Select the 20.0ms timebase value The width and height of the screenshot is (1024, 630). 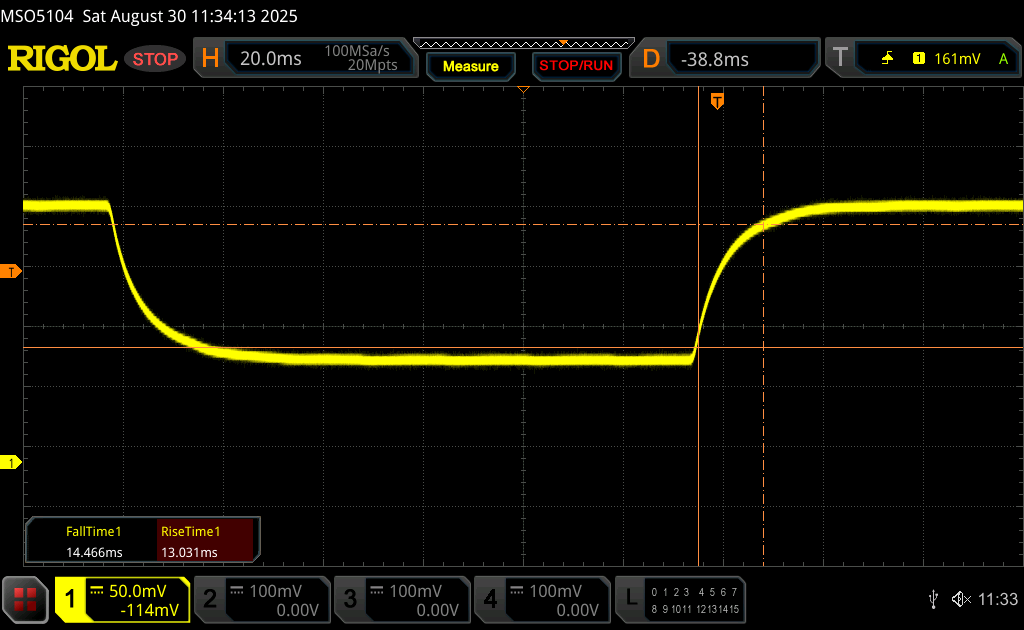[270, 59]
